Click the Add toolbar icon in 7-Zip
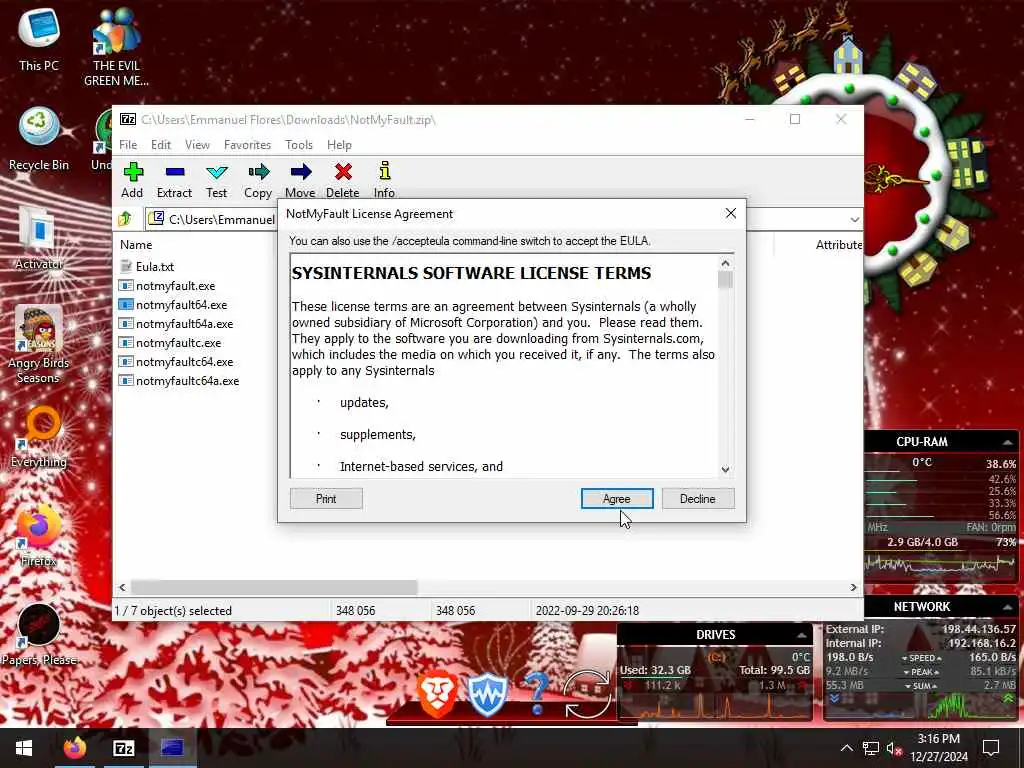This screenshot has height=768, width=1024. click(133, 180)
